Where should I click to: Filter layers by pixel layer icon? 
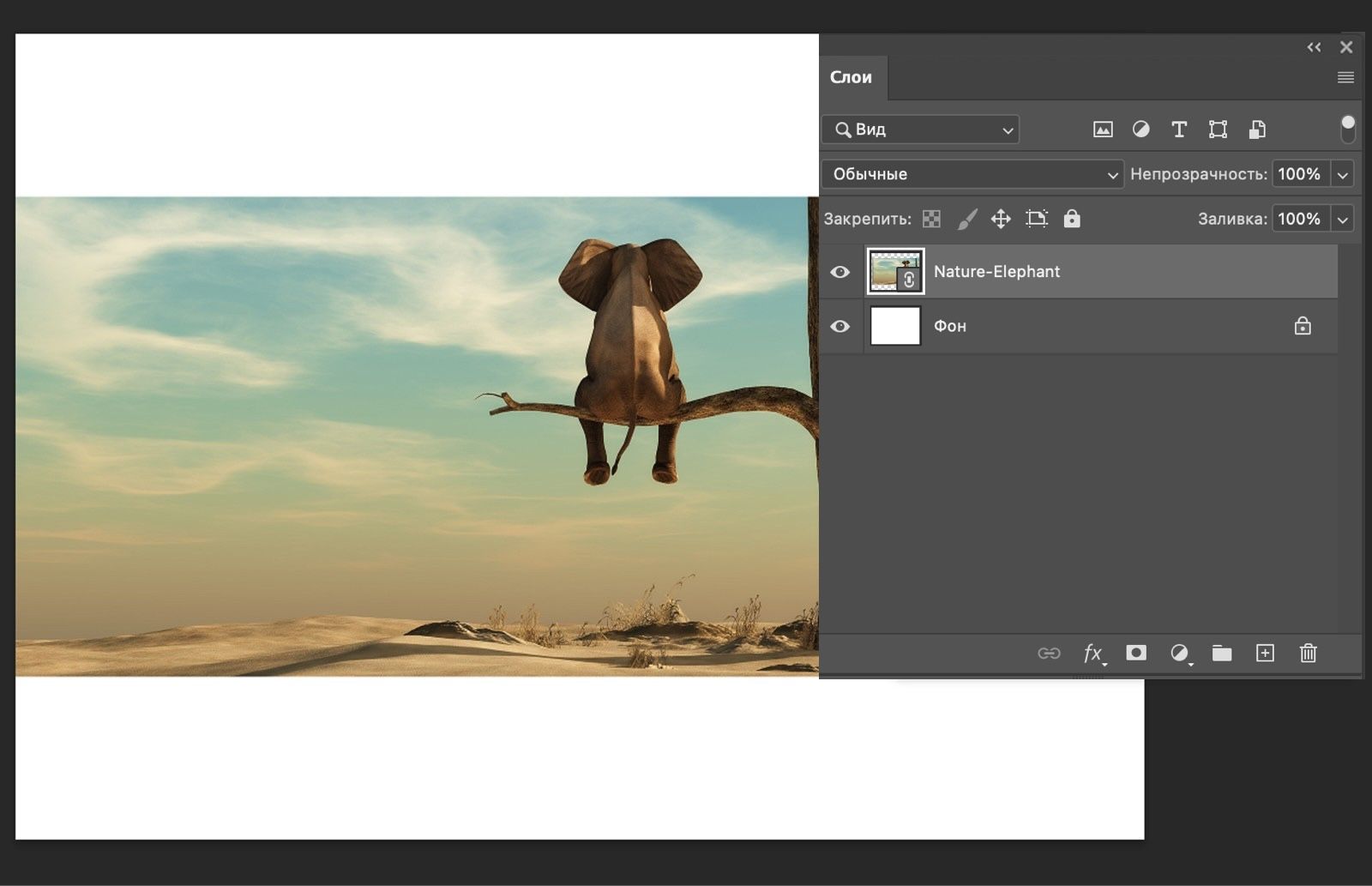[1103, 130]
